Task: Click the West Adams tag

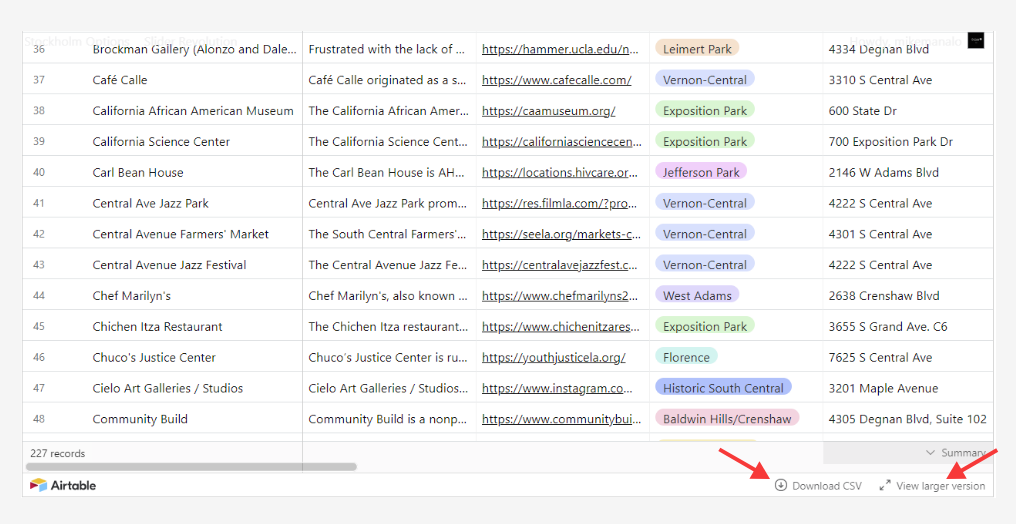Action: click(x=697, y=295)
